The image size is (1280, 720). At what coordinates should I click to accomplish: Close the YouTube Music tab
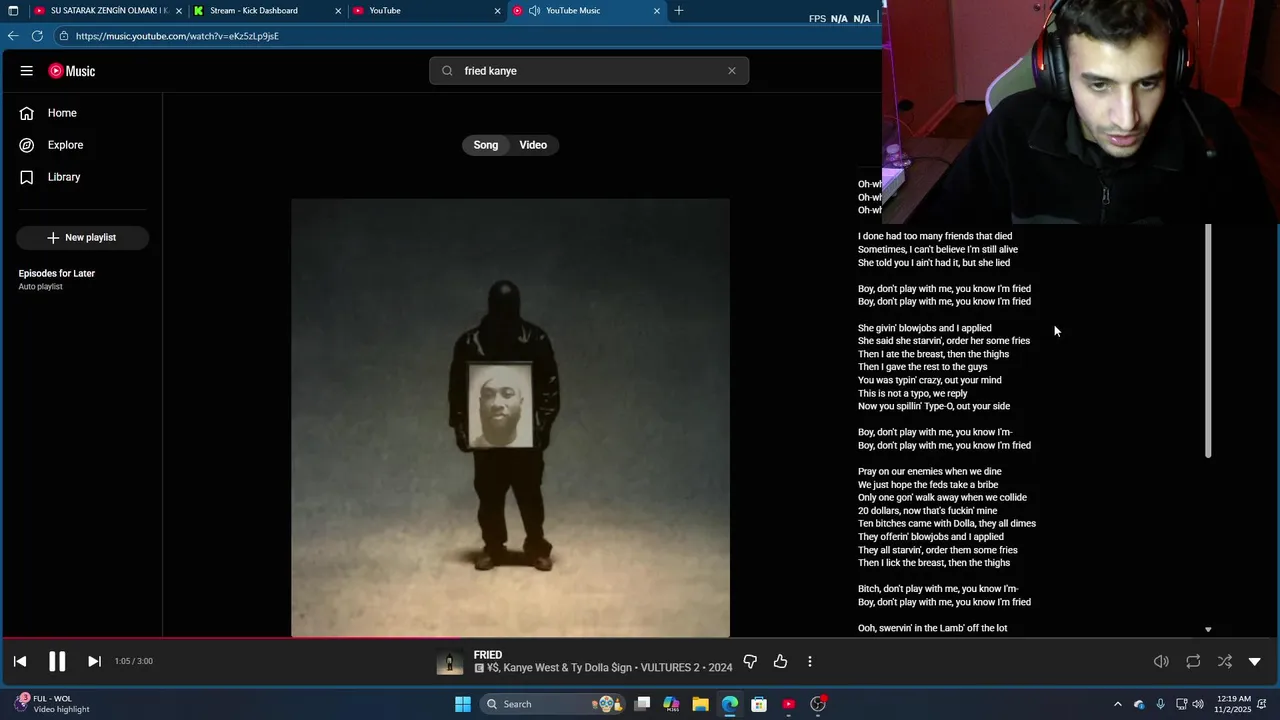[657, 11]
